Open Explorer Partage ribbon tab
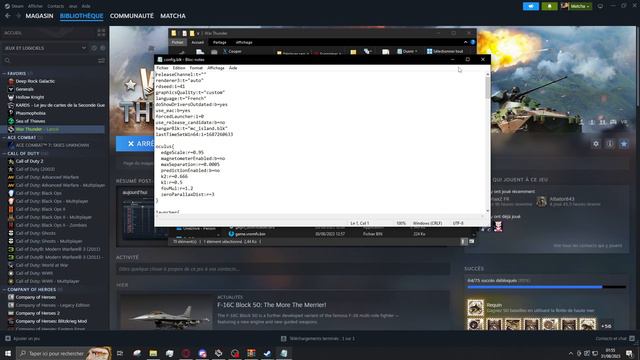 point(219,42)
